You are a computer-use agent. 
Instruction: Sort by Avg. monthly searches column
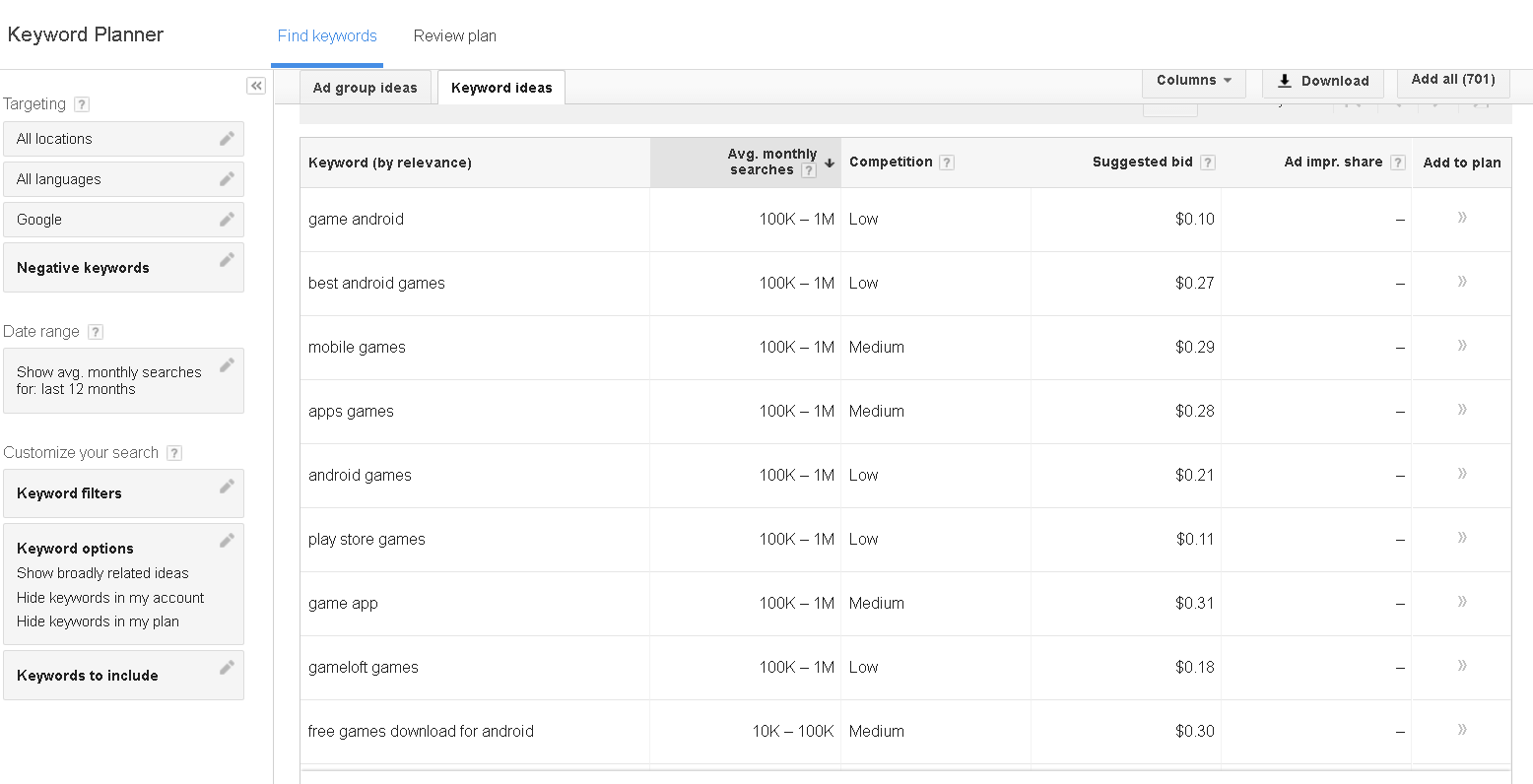tap(772, 162)
